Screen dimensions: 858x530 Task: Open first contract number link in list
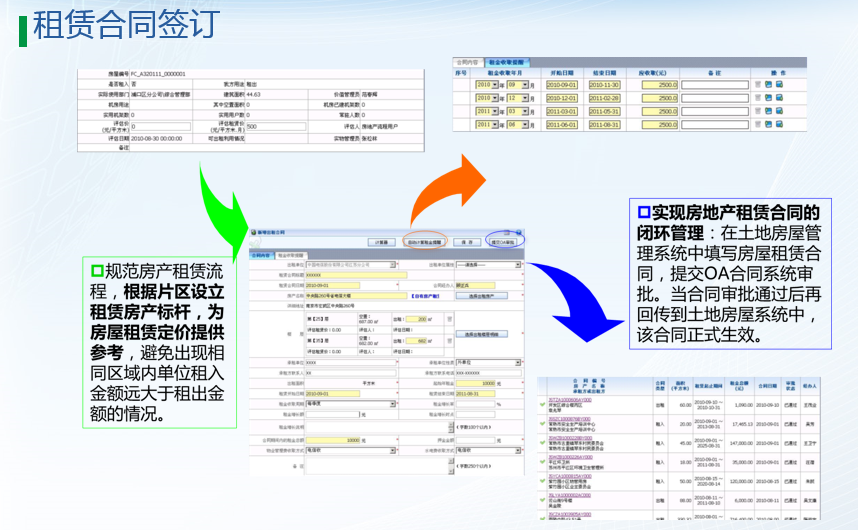[570, 400]
